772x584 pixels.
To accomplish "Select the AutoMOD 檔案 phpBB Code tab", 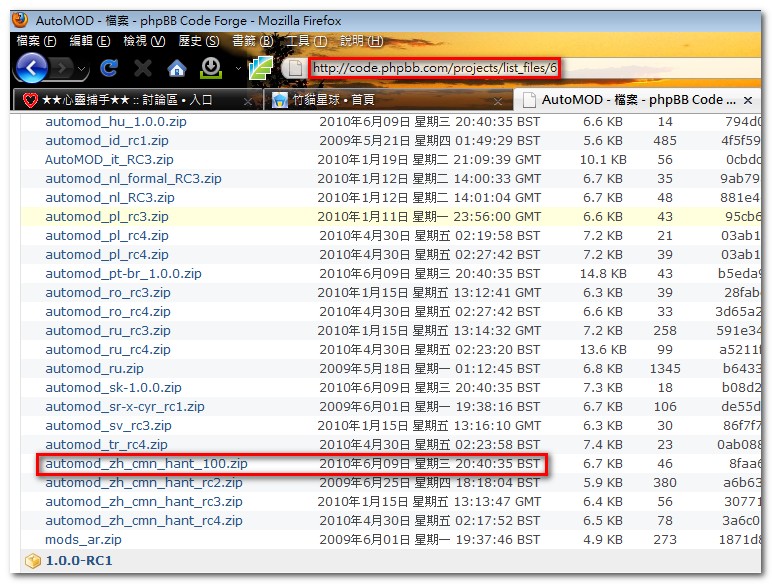I will [638, 100].
